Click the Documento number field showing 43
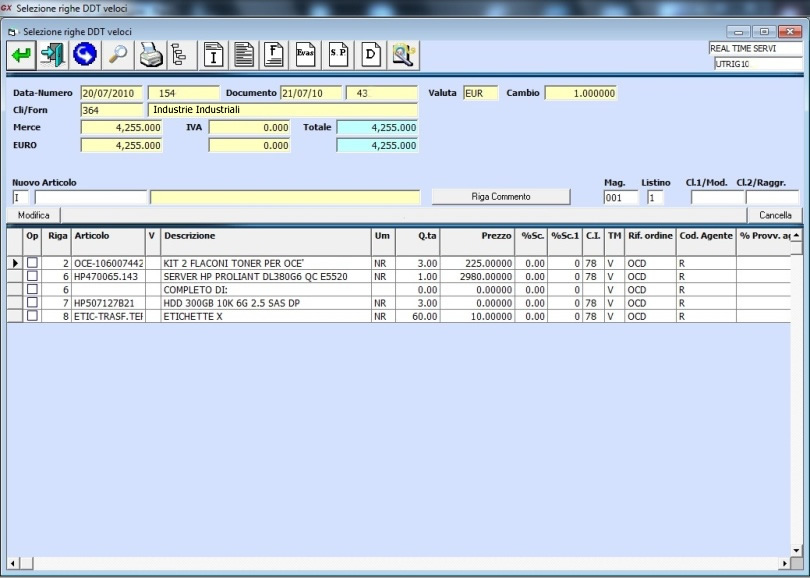Screen dimensions: 810x578 pos(382,93)
